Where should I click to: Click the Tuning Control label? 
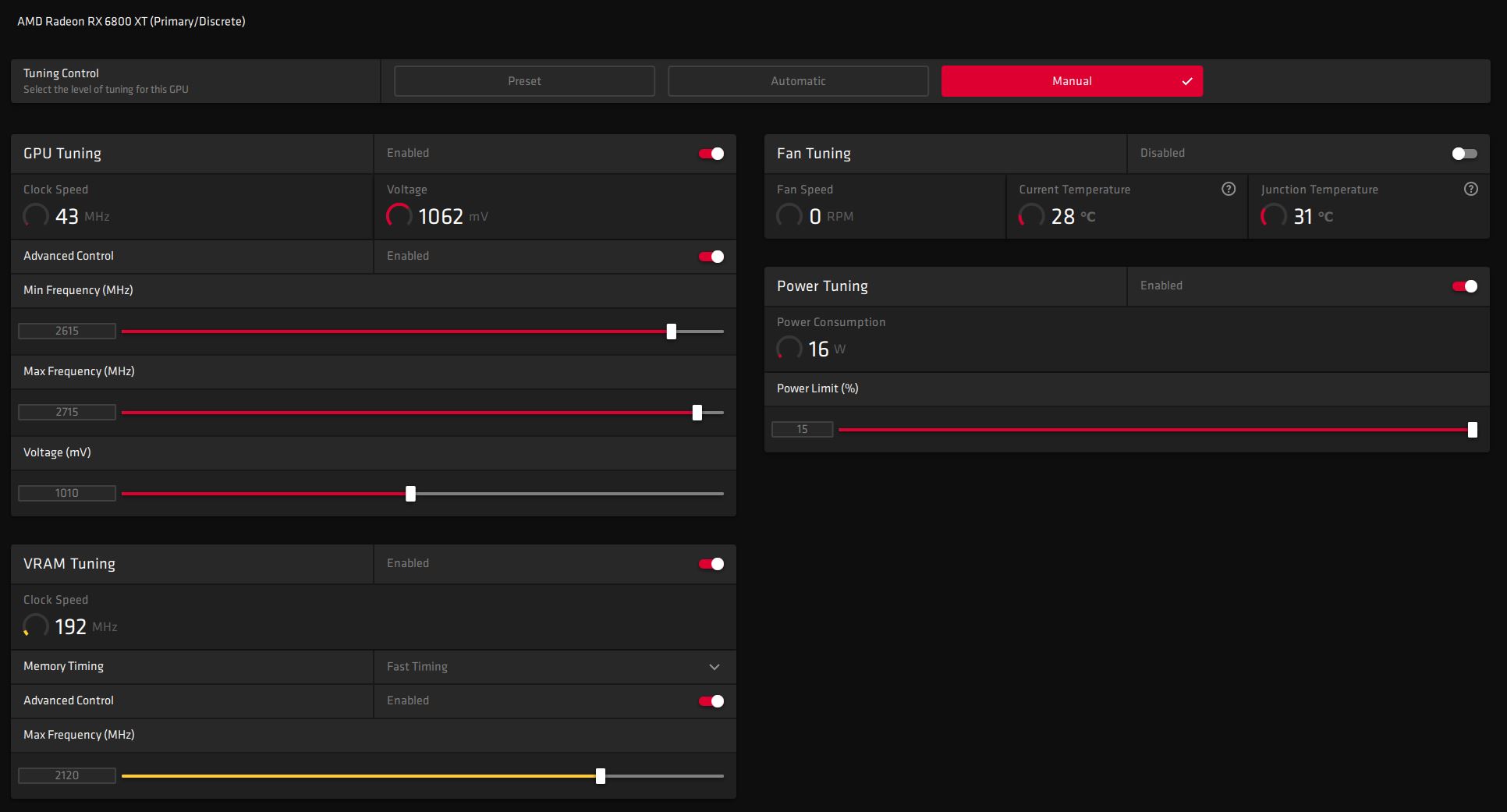pyautogui.click(x=61, y=73)
